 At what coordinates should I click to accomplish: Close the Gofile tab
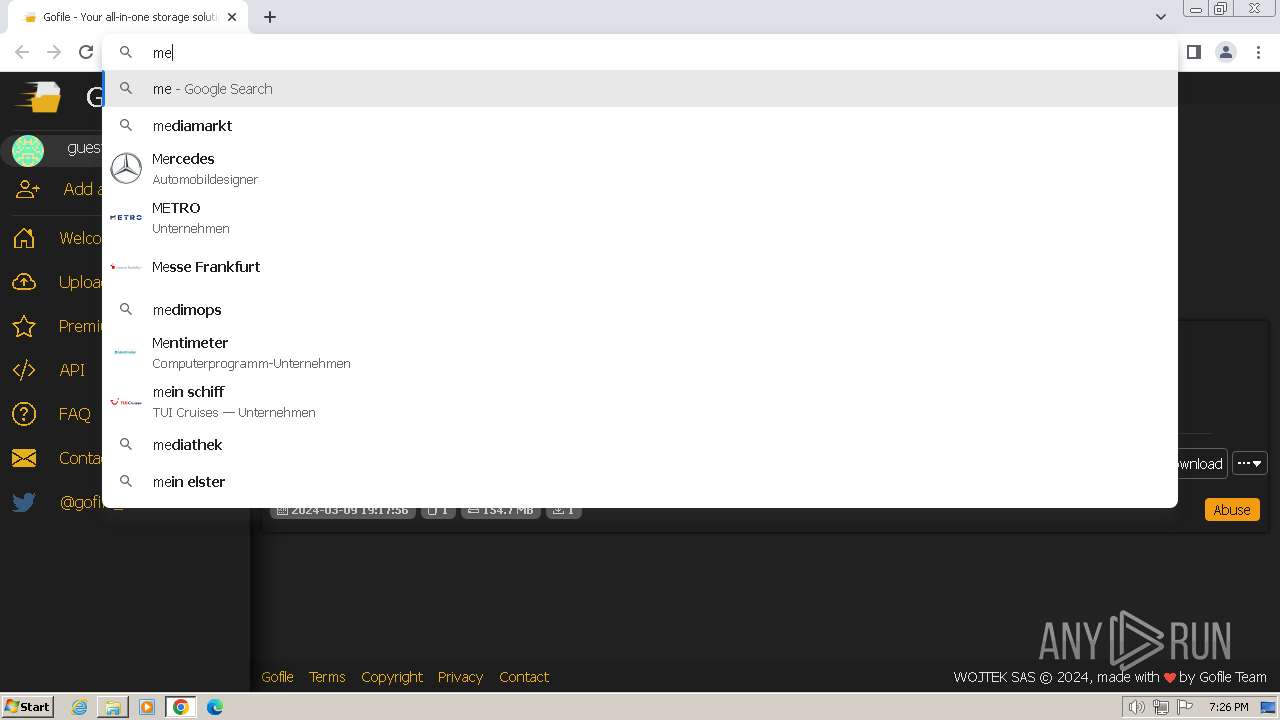pos(232,17)
